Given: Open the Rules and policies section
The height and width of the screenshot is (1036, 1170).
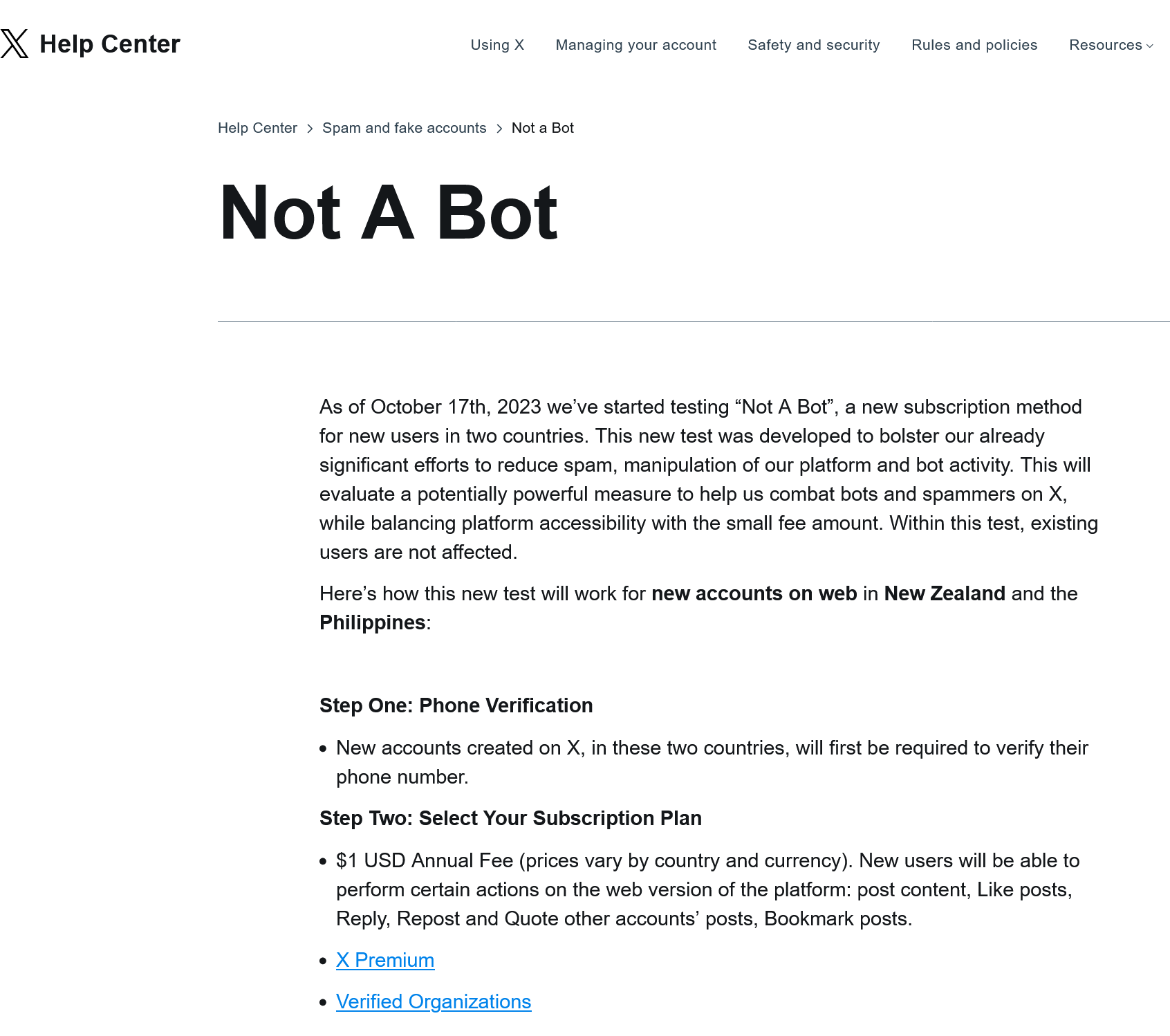Looking at the screenshot, I should [974, 45].
